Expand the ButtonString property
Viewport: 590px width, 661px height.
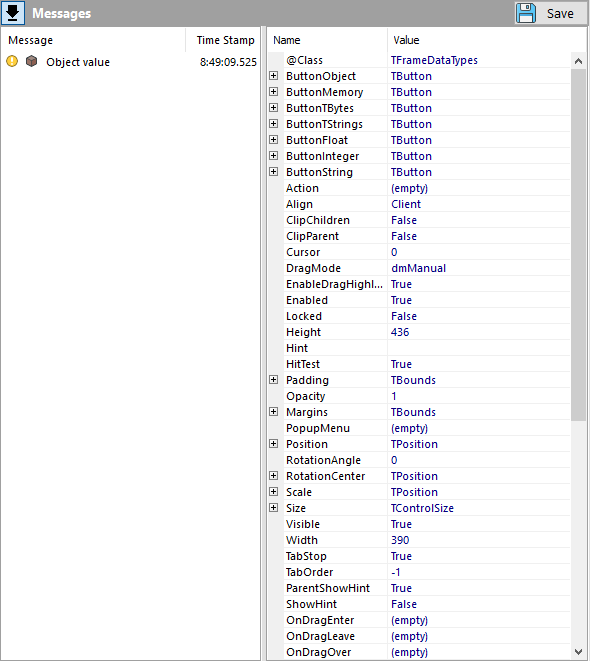(274, 172)
